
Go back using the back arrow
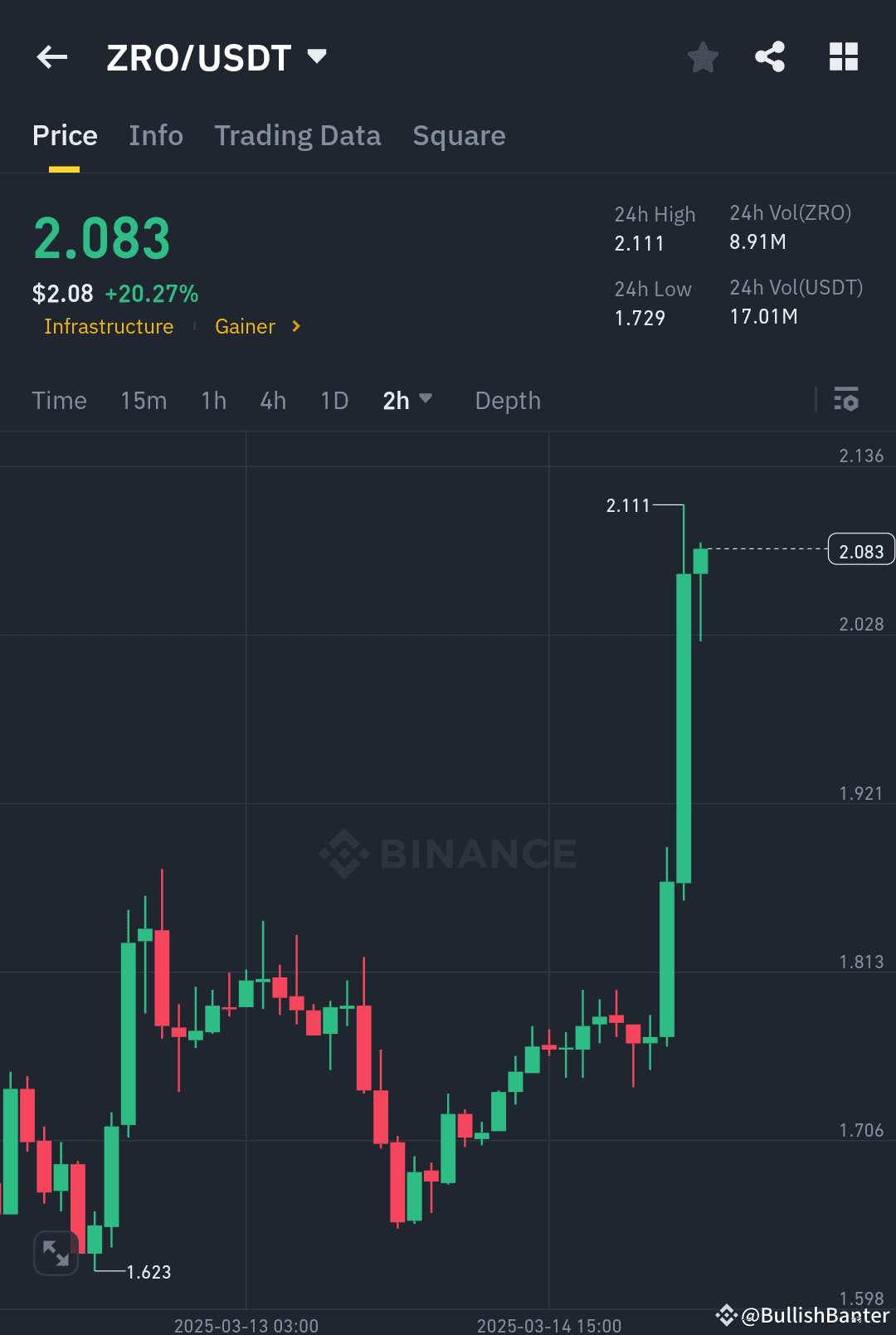(x=51, y=56)
